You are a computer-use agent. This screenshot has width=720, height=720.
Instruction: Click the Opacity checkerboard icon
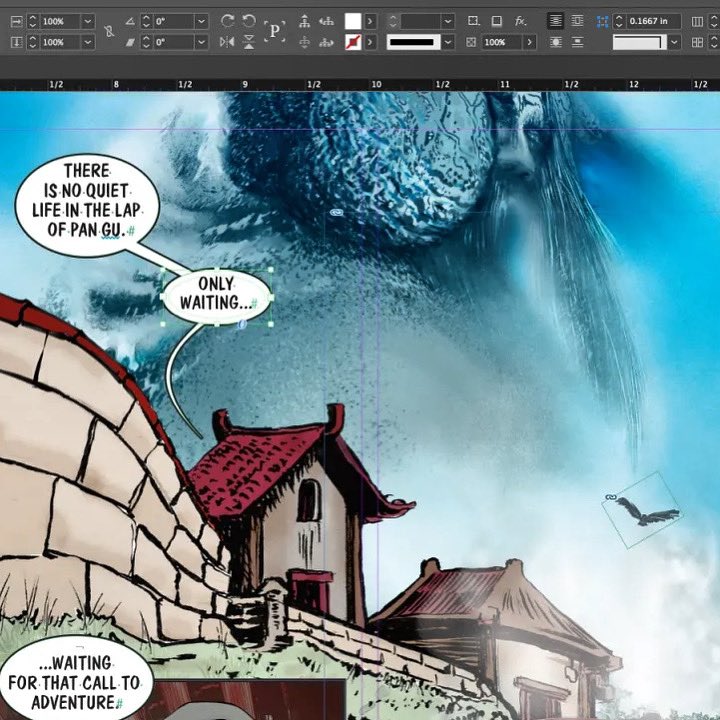471,42
